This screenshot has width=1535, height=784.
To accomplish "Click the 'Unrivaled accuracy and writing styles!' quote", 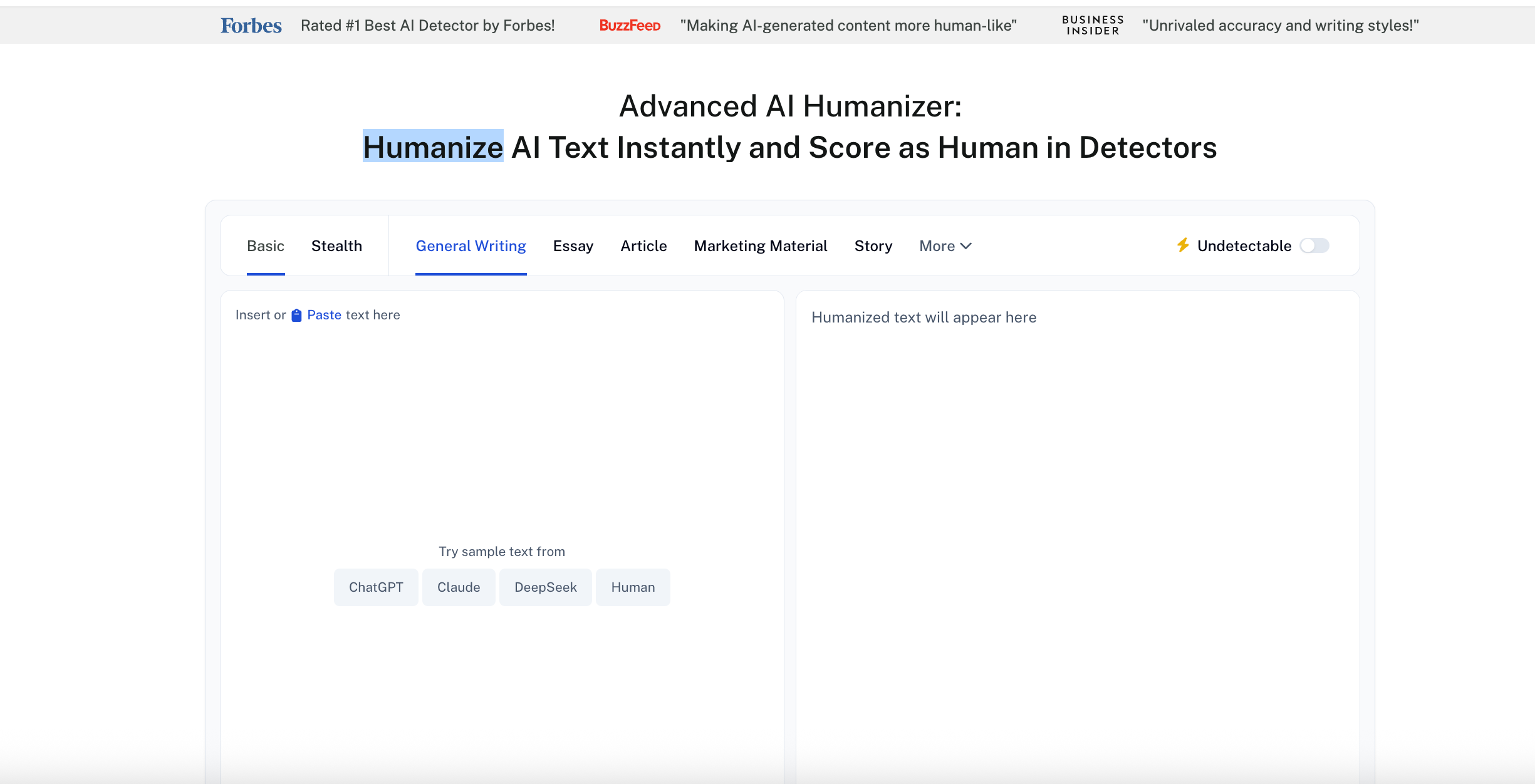I will point(1281,26).
